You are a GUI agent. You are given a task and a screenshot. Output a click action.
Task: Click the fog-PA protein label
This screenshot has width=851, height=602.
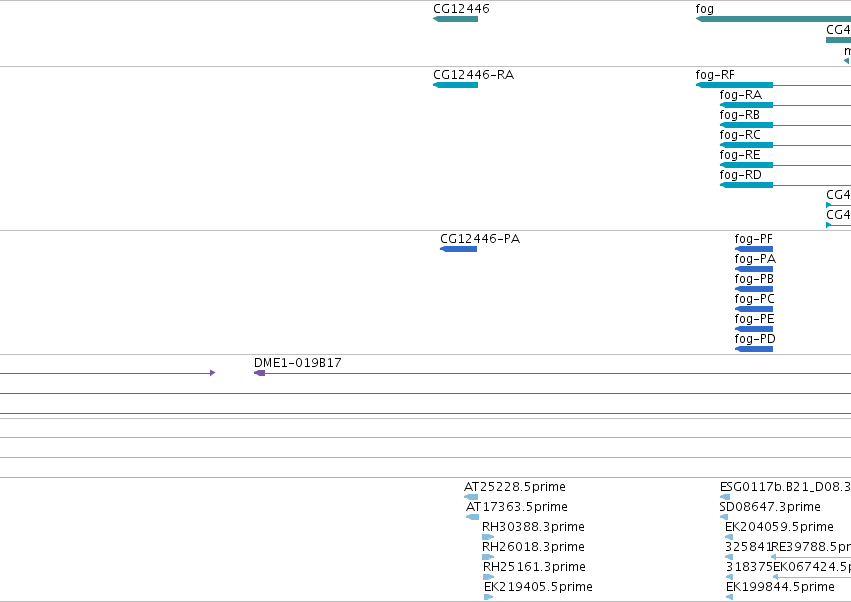tap(755, 259)
